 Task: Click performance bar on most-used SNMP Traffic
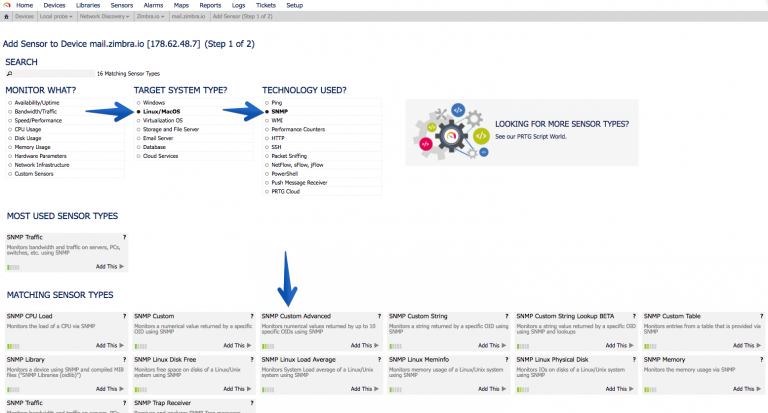pyautogui.click(x=13, y=267)
